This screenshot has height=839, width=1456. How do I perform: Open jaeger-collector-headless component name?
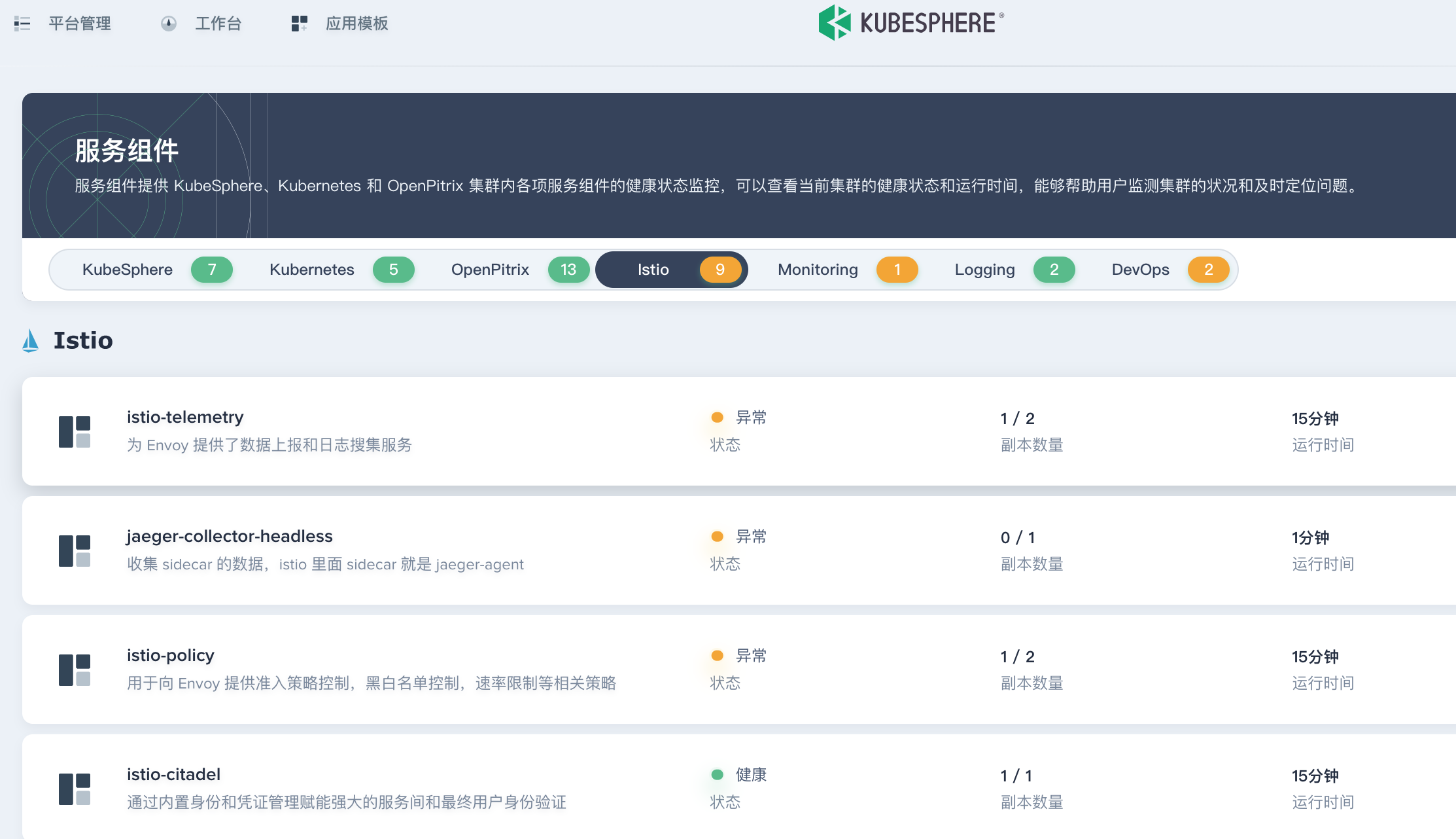(x=230, y=537)
